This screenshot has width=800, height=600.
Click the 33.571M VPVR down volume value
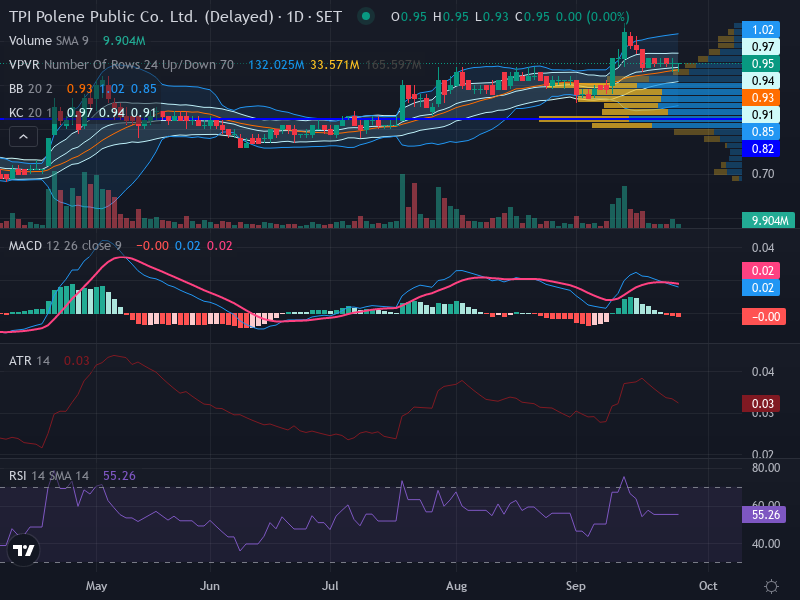coord(335,65)
